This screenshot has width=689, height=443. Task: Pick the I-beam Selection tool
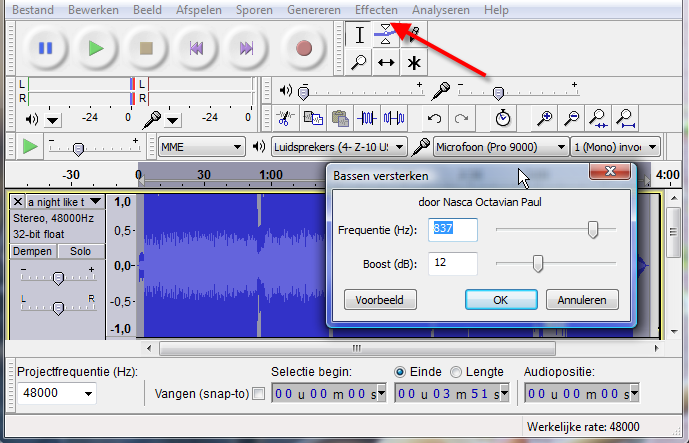(x=360, y=35)
